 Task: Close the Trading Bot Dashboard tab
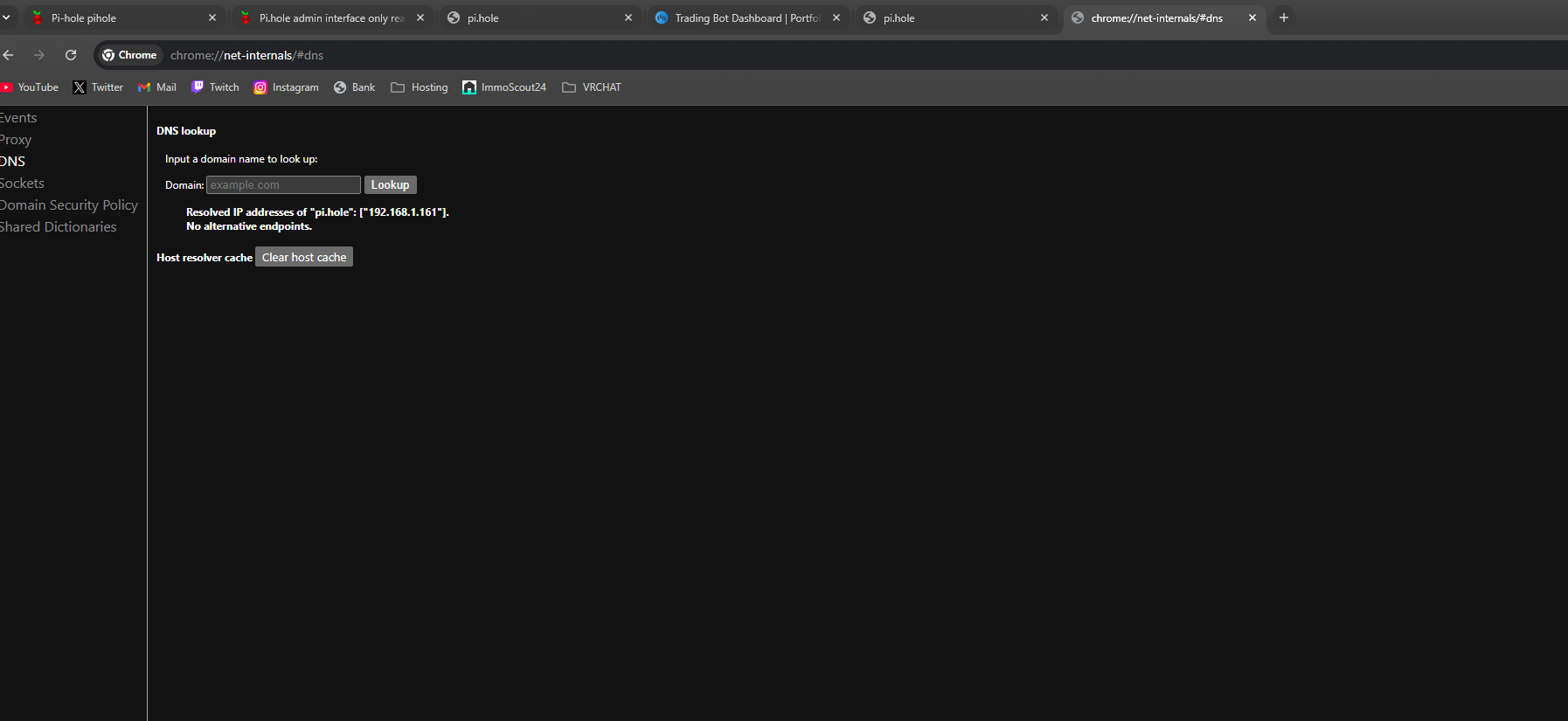pyautogui.click(x=836, y=17)
